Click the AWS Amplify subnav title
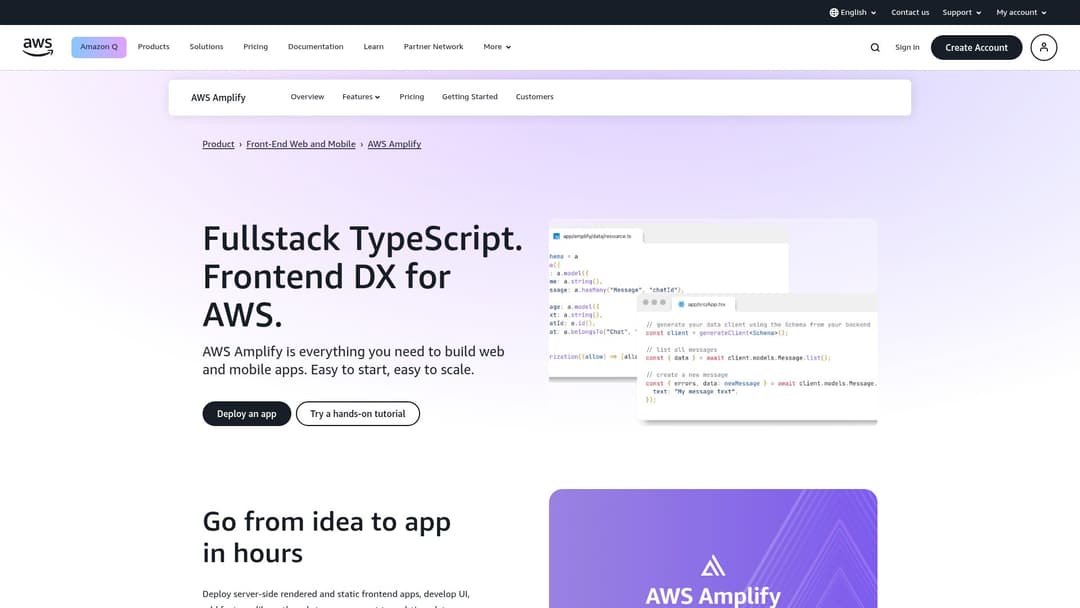The width and height of the screenshot is (1080, 608). (218, 98)
